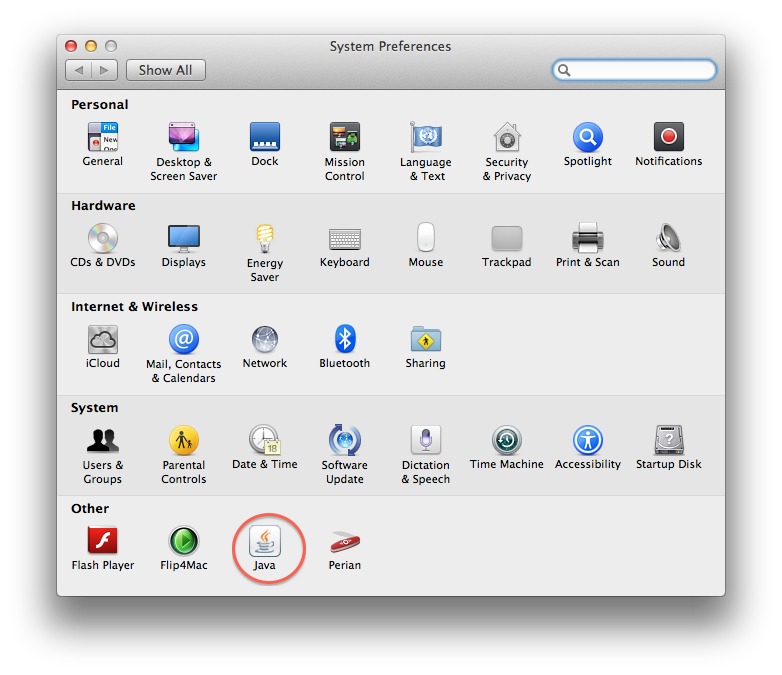Open Bluetooth preferences icon
The height and width of the screenshot is (675, 782).
point(345,339)
